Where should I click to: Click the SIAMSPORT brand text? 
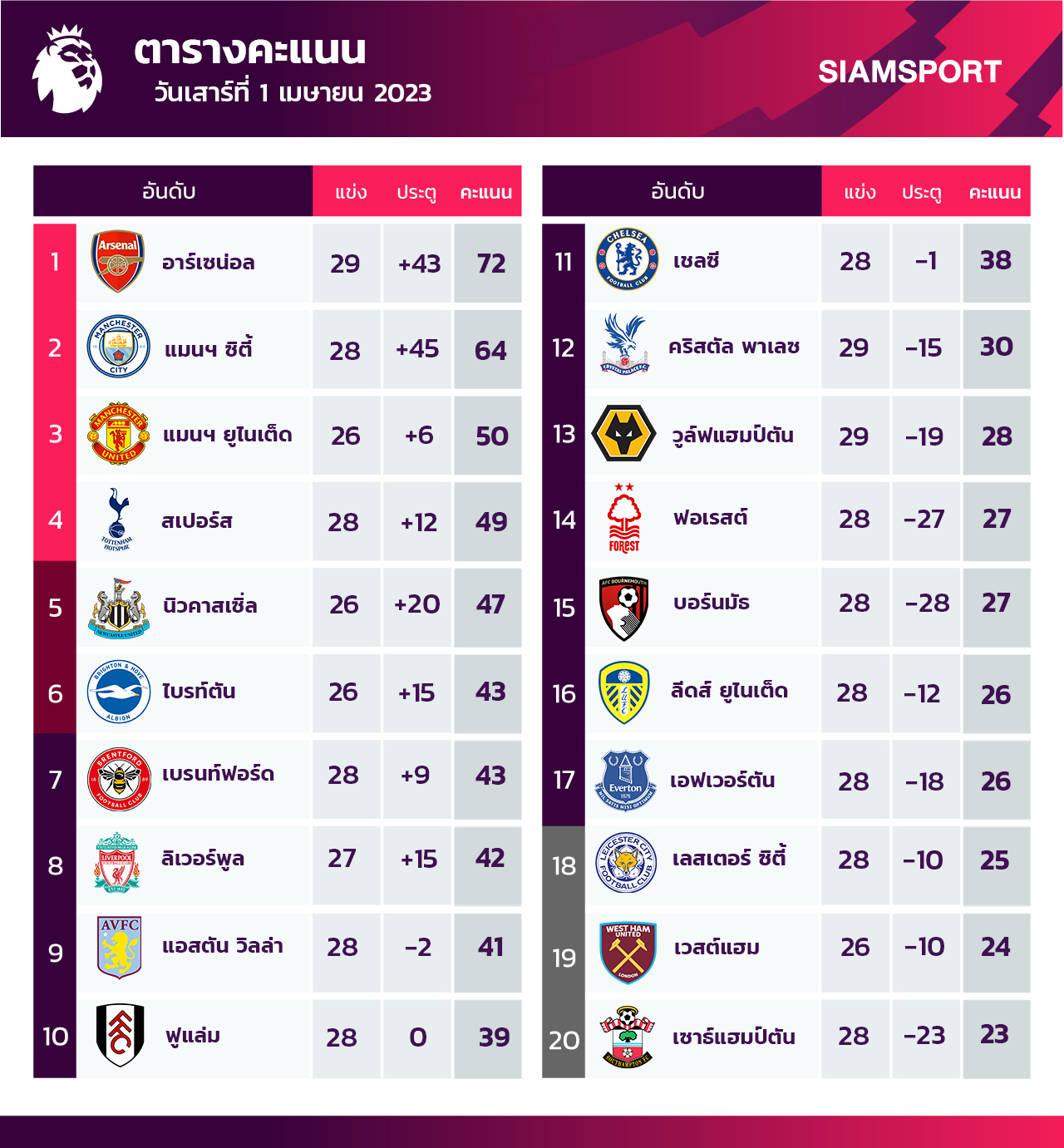pos(909,72)
